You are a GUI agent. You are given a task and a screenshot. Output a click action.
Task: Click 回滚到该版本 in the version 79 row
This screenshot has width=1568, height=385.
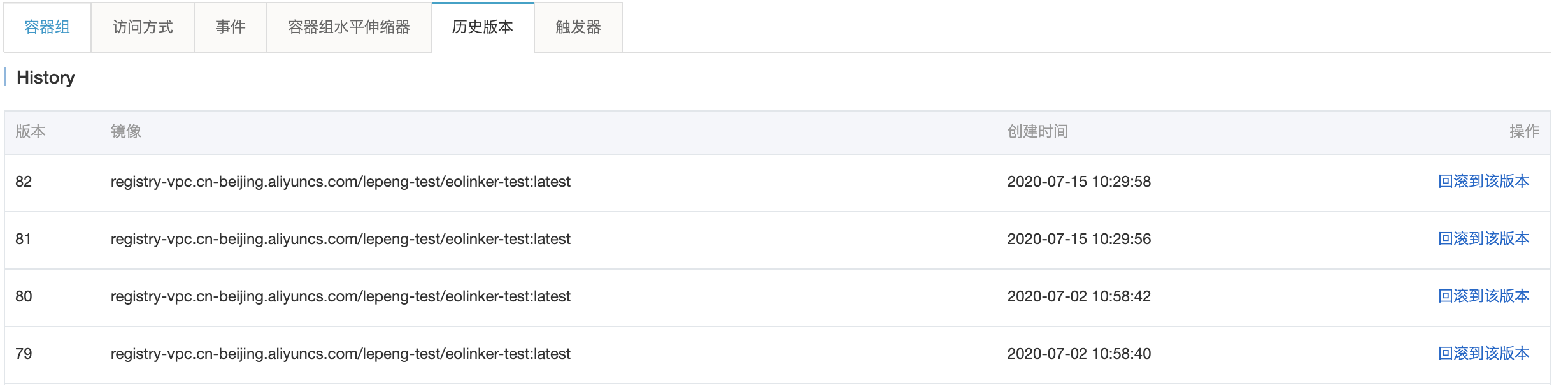(x=1483, y=354)
